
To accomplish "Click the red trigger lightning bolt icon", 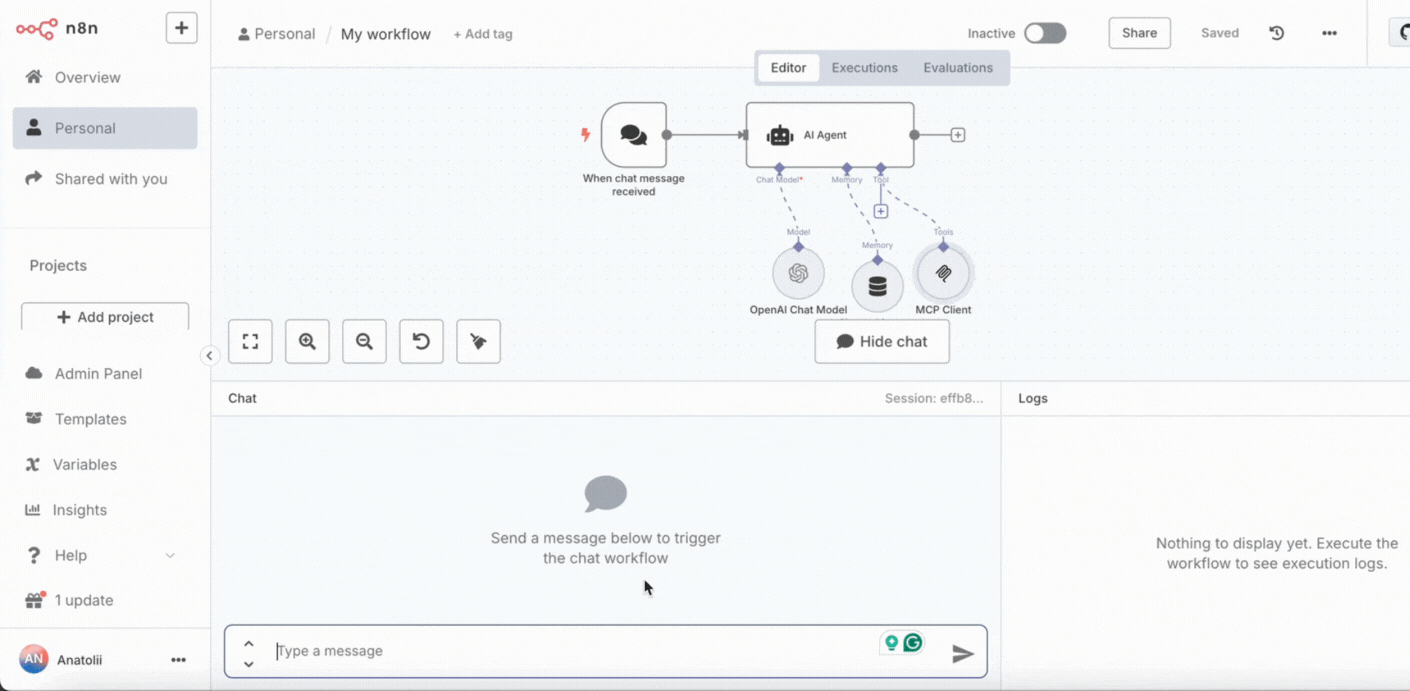I will [x=586, y=135].
